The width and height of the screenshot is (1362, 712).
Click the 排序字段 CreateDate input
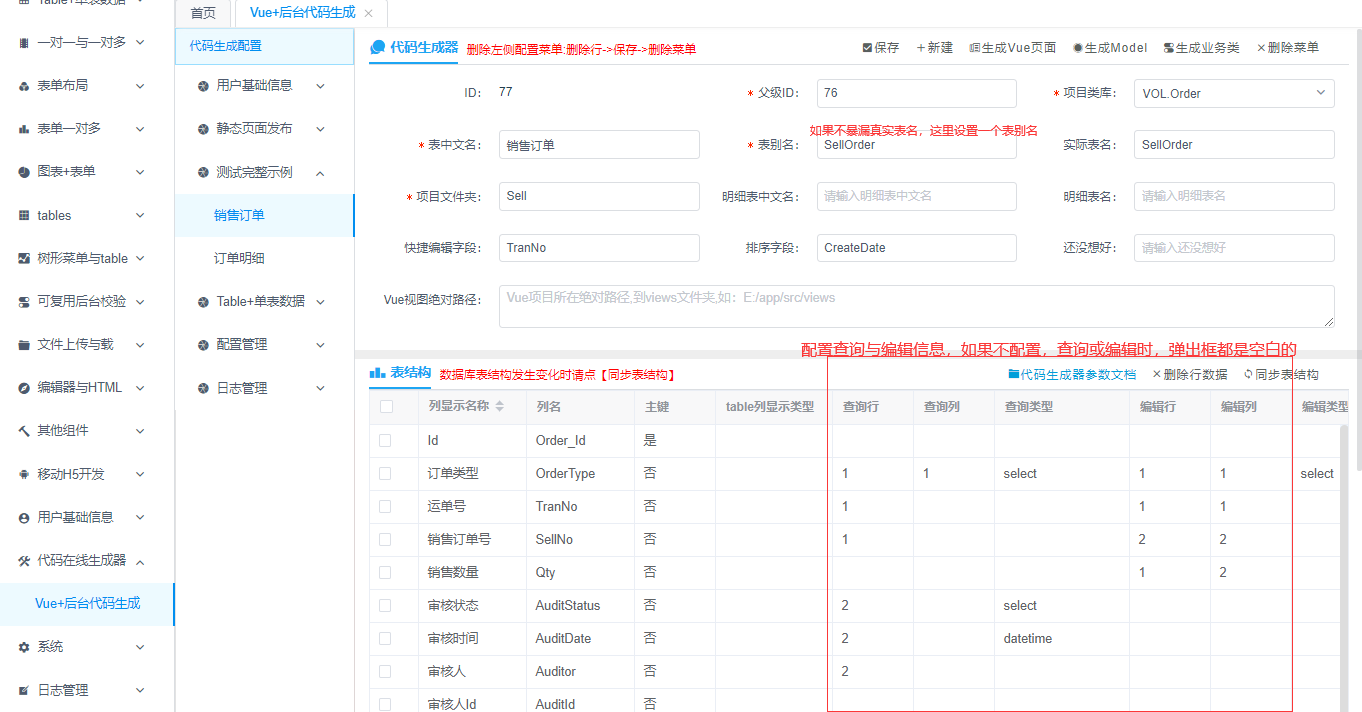click(917, 248)
